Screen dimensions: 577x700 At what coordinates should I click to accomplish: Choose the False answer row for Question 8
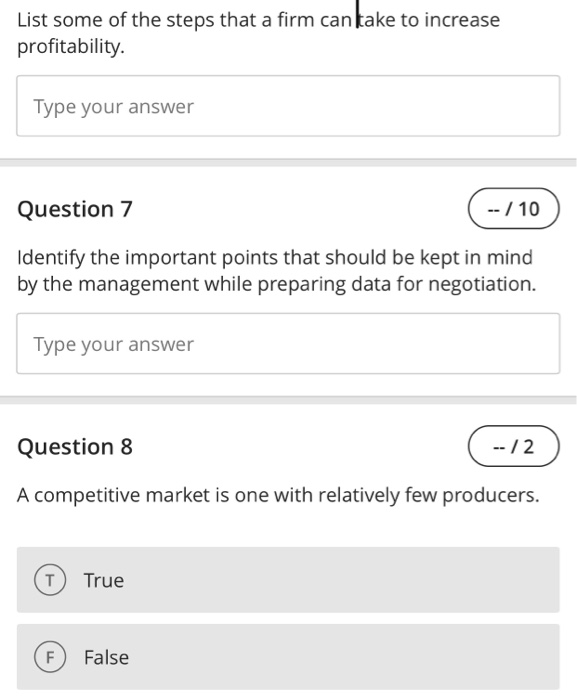coord(288,657)
